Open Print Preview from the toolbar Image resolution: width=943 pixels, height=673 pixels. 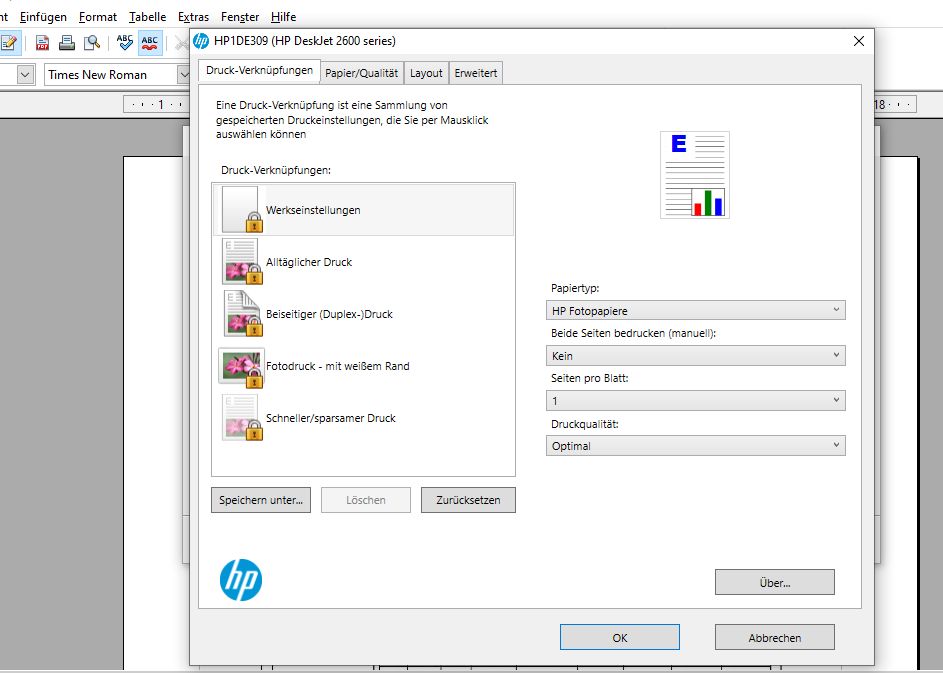point(92,43)
